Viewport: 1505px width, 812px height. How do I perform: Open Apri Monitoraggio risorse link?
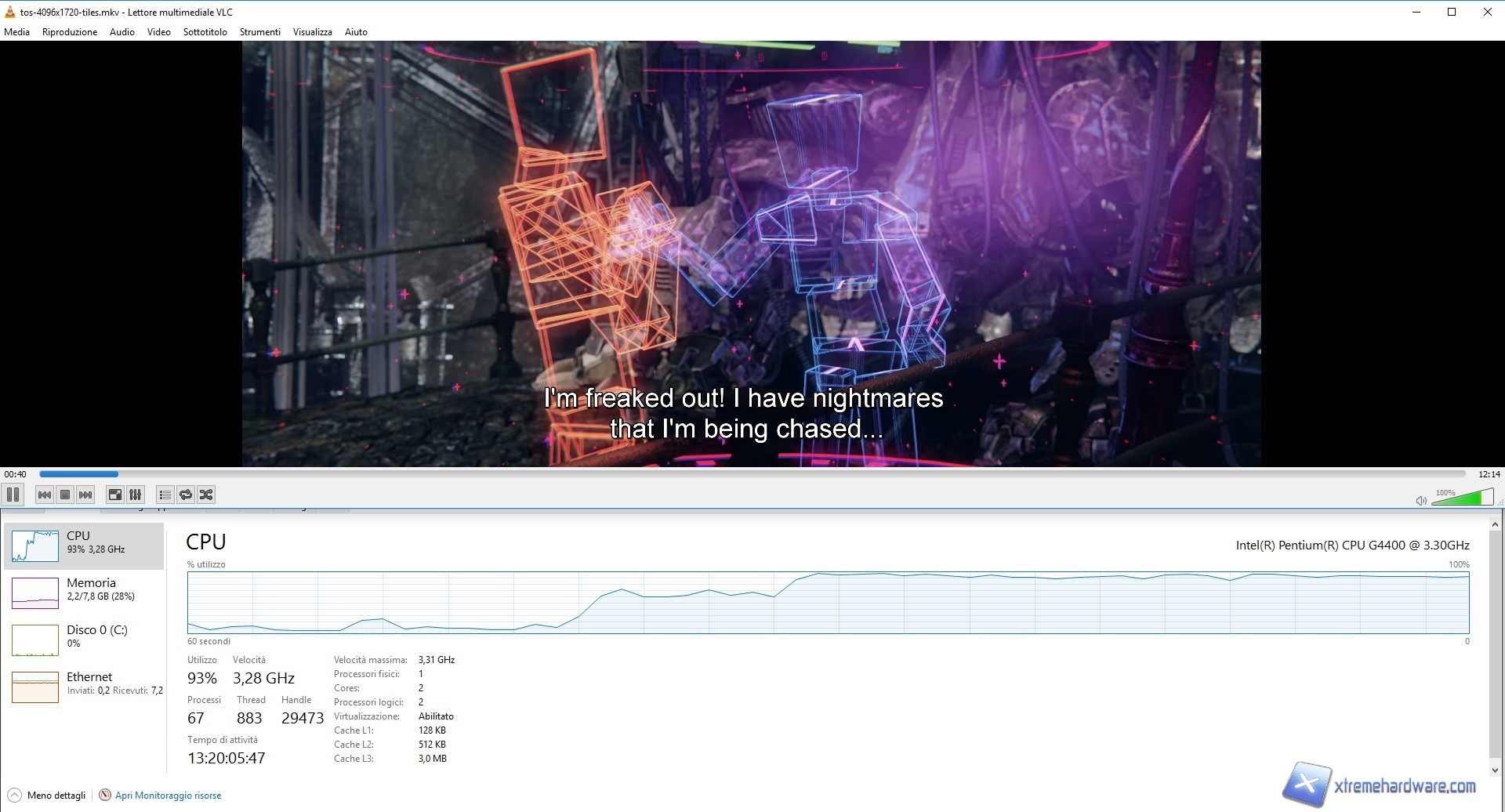168,796
